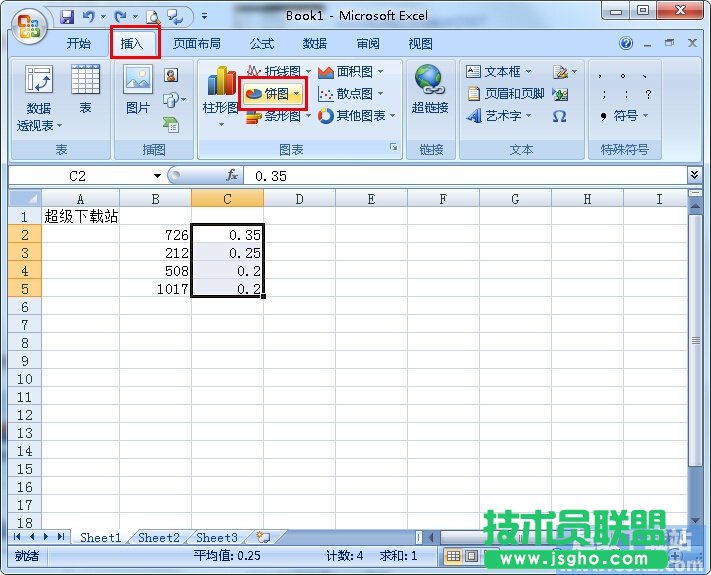711x575 pixels.
Task: Click the Table (表) icon
Action: click(85, 90)
